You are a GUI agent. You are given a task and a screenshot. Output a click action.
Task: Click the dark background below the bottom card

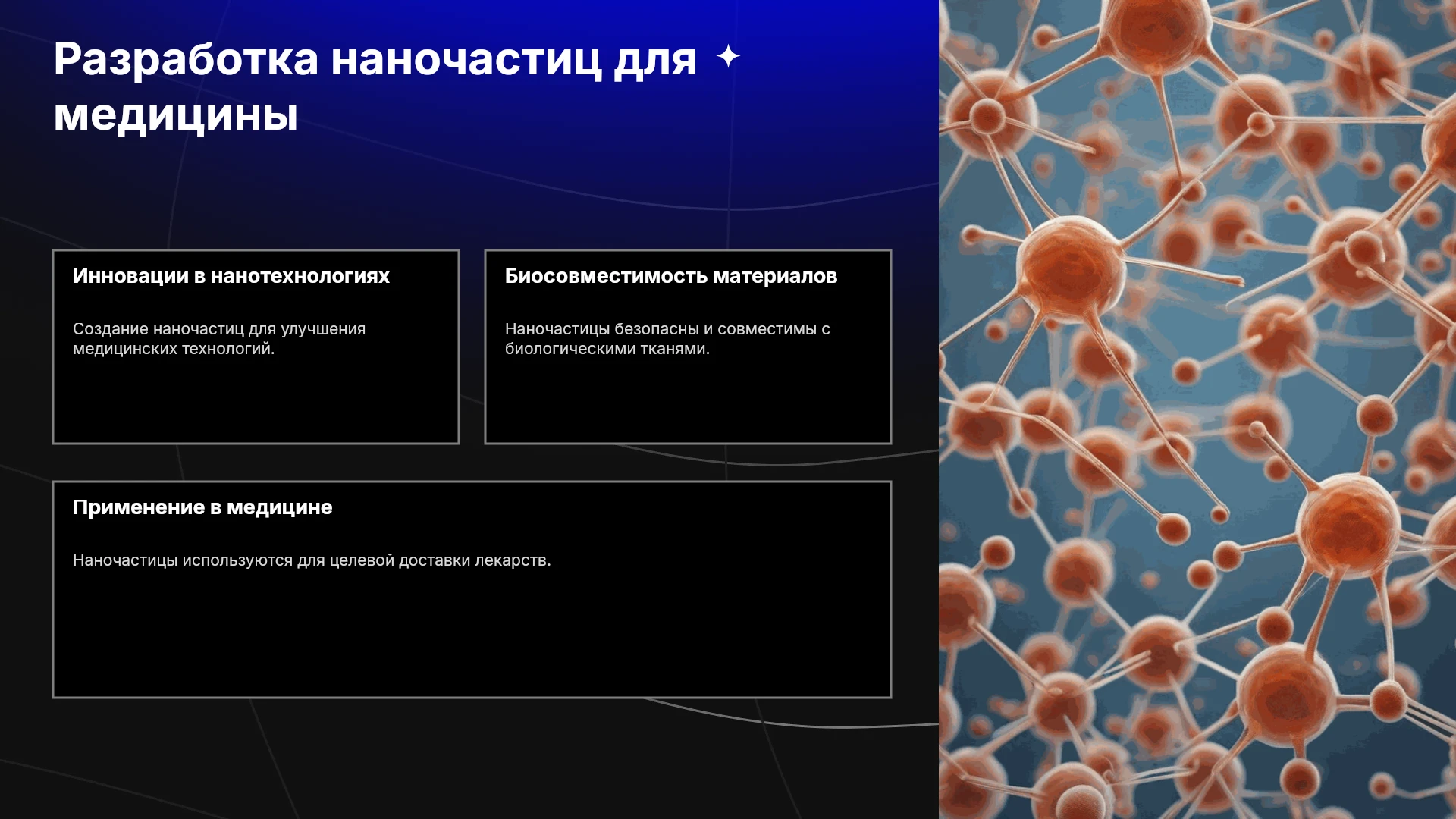470,758
